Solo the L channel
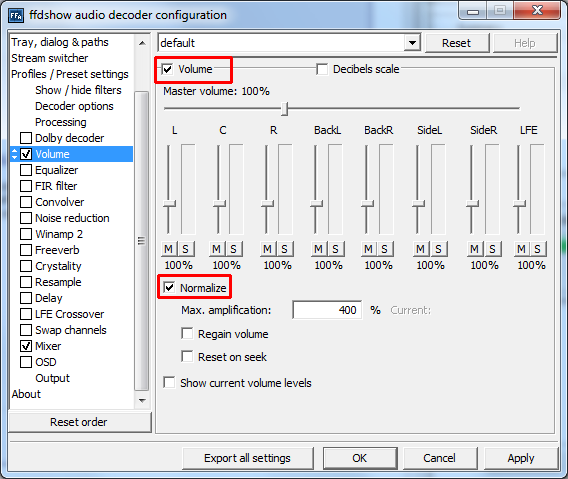 (186, 249)
